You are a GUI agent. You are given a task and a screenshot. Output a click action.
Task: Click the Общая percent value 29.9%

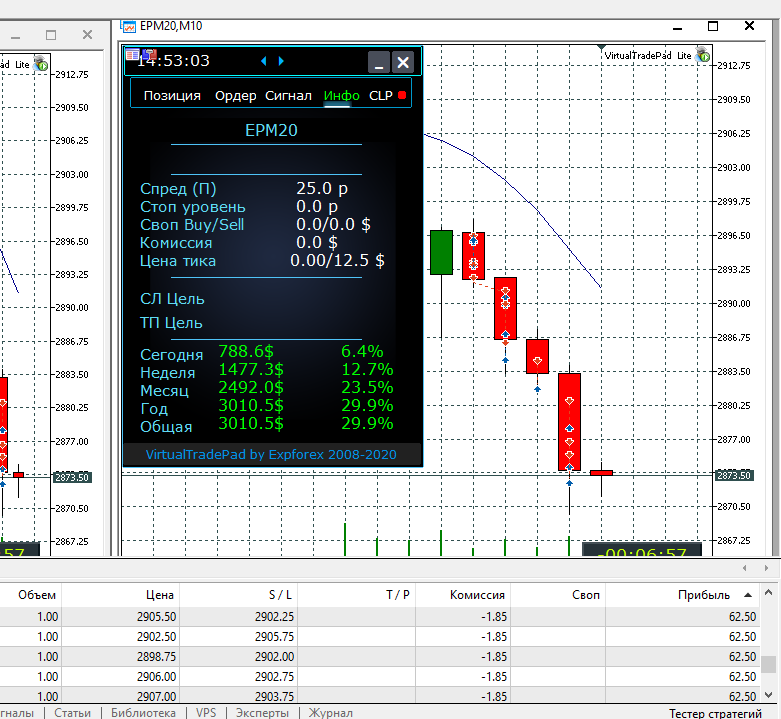tap(367, 423)
